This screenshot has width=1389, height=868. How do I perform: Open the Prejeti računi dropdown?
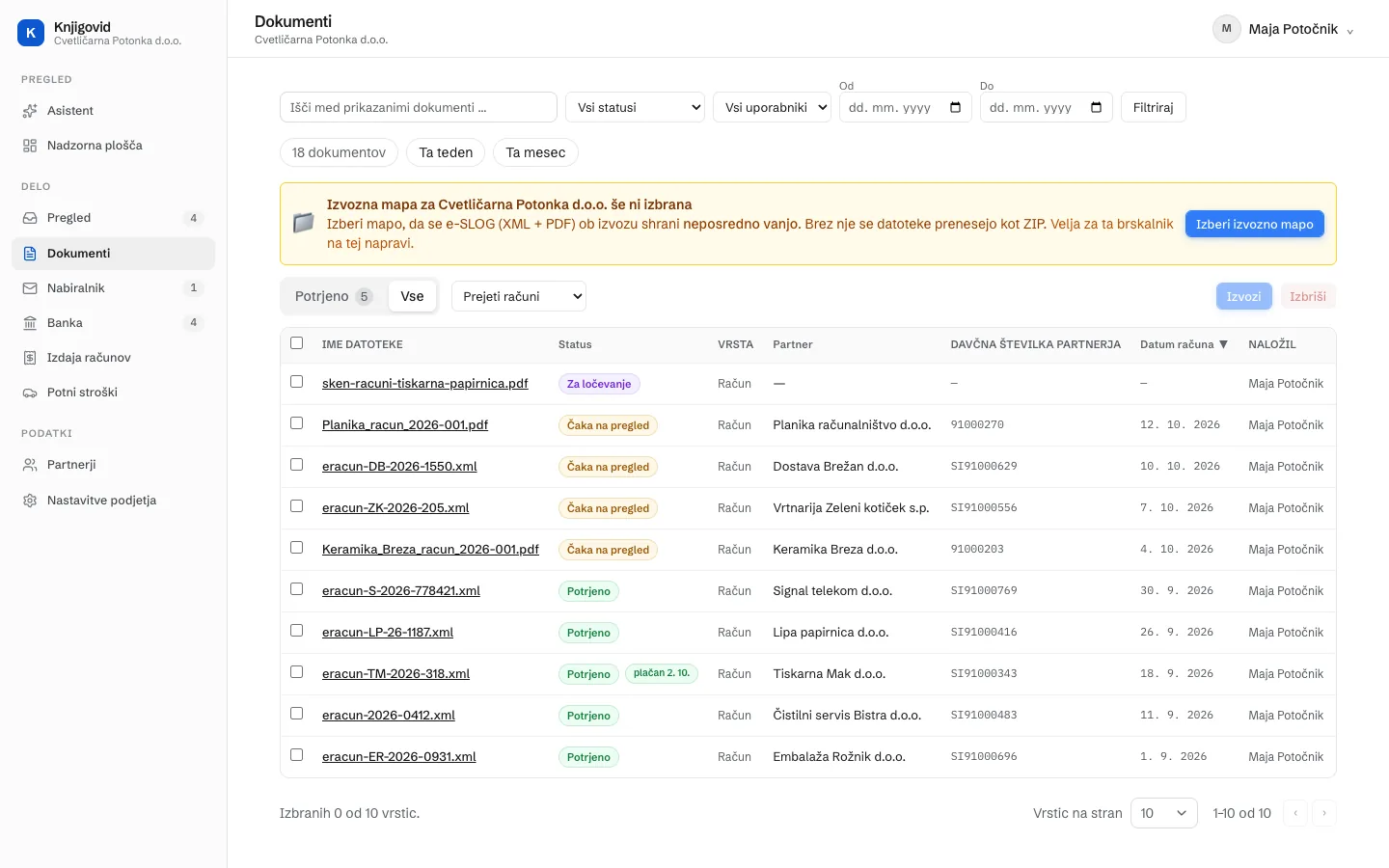pyautogui.click(x=519, y=296)
